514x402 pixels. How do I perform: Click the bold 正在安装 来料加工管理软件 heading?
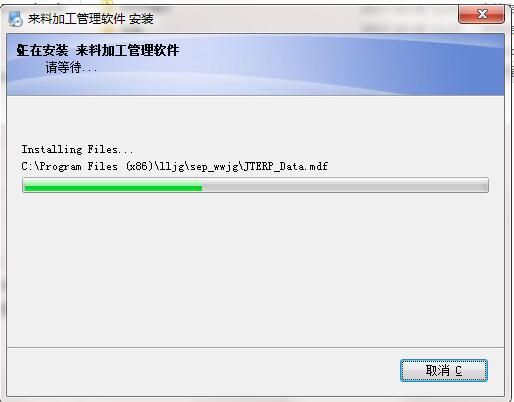[x=98, y=51]
